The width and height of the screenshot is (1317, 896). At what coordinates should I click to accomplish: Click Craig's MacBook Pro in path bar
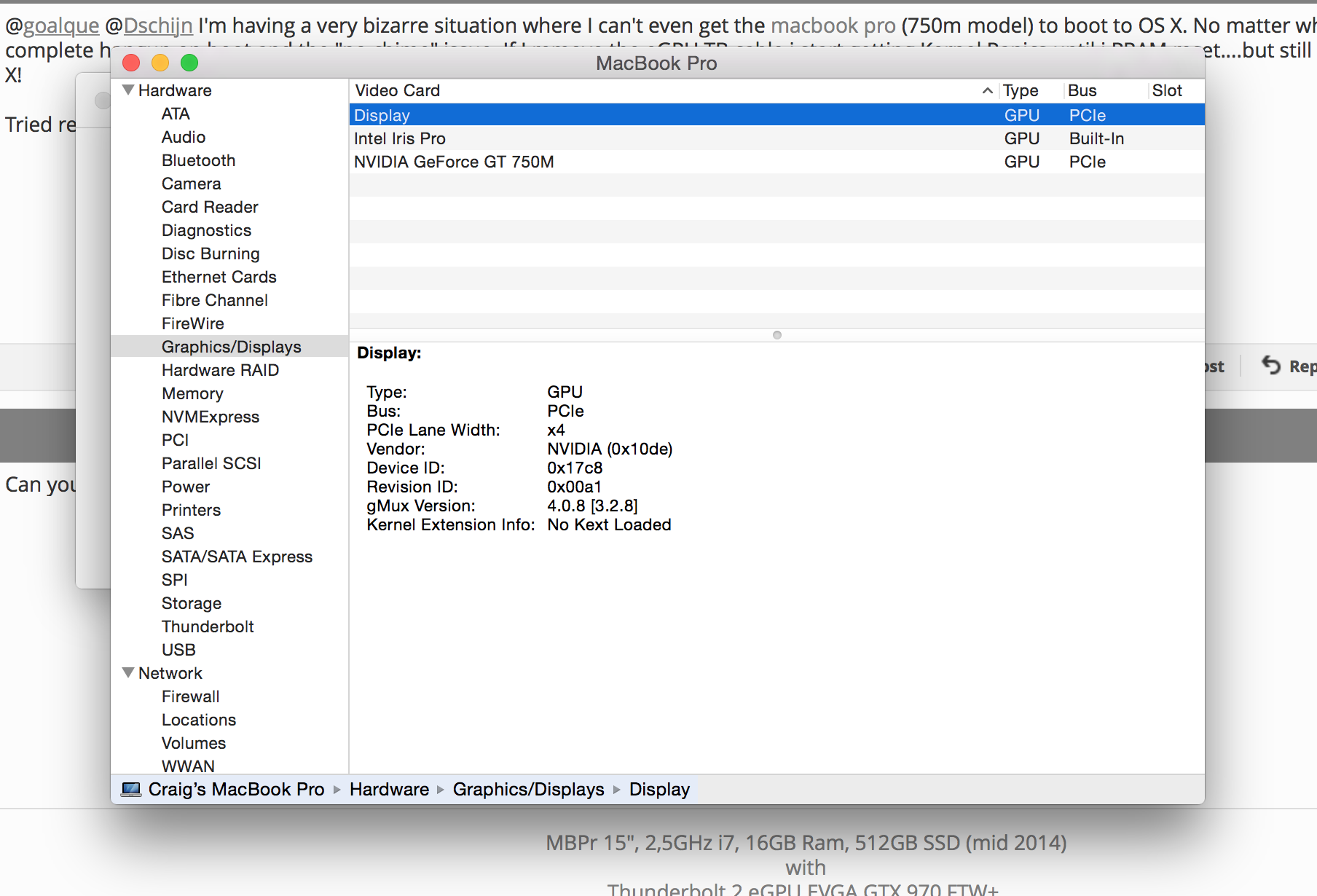(236, 789)
